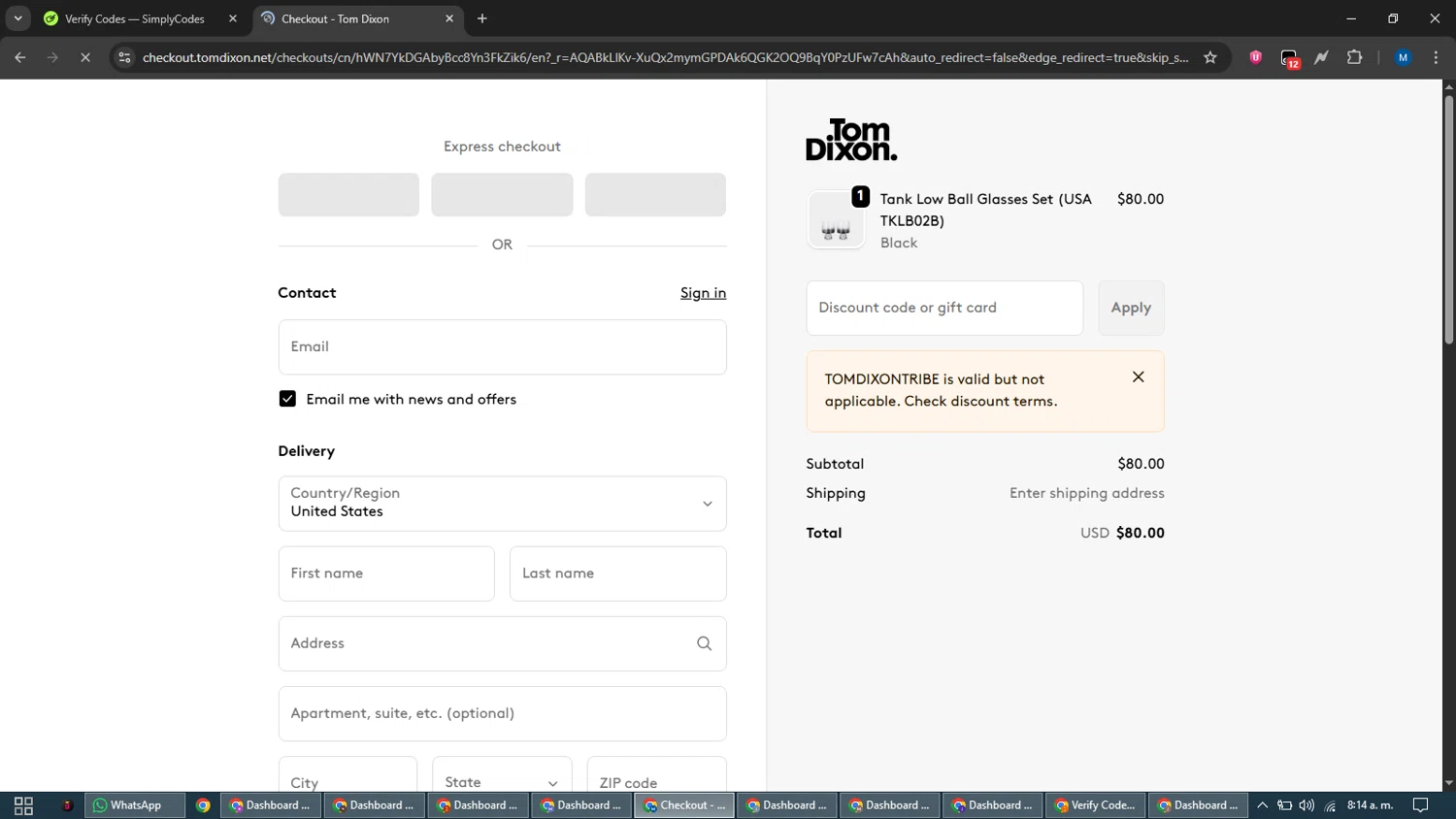Open a new browser tab
The height and width of the screenshot is (819, 1456).
click(x=482, y=18)
